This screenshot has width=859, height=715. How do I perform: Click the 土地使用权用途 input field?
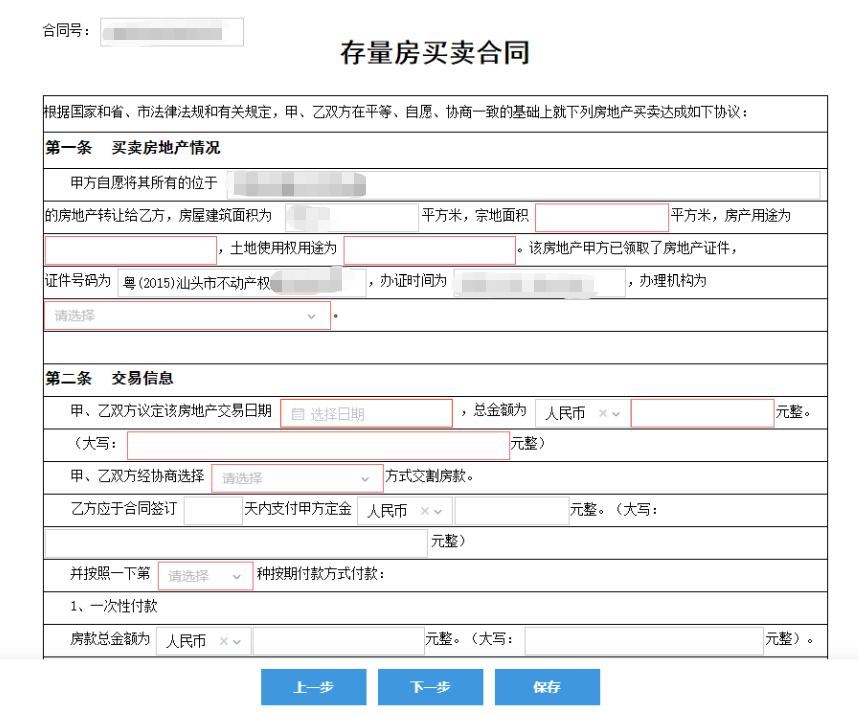[x=428, y=249]
